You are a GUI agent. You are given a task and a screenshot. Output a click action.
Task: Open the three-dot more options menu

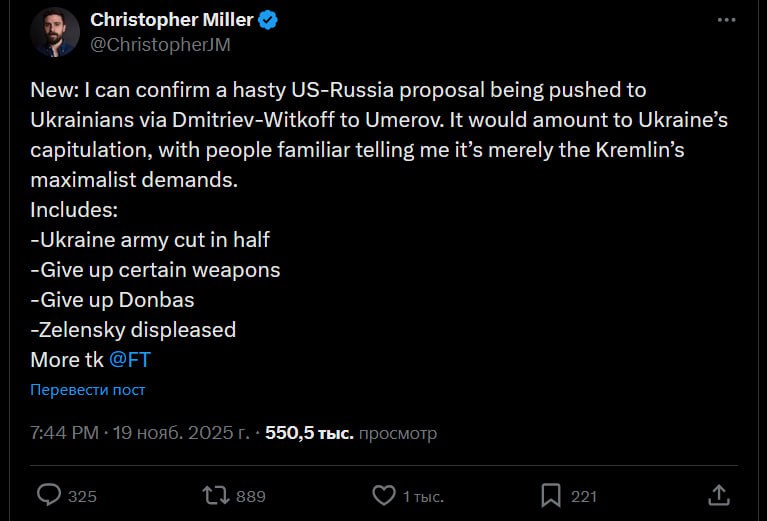point(727,21)
